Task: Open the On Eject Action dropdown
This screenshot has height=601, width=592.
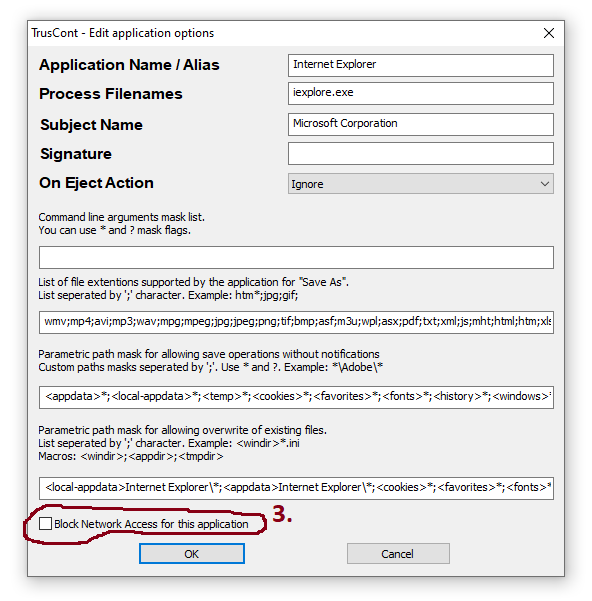Action: (x=420, y=184)
